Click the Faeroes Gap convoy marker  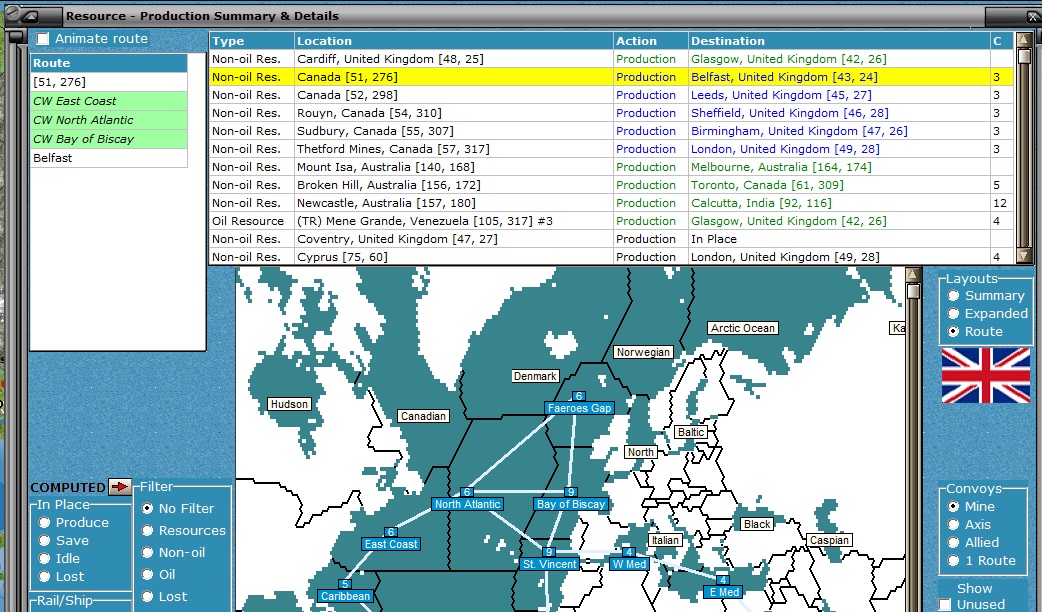[x=578, y=408]
